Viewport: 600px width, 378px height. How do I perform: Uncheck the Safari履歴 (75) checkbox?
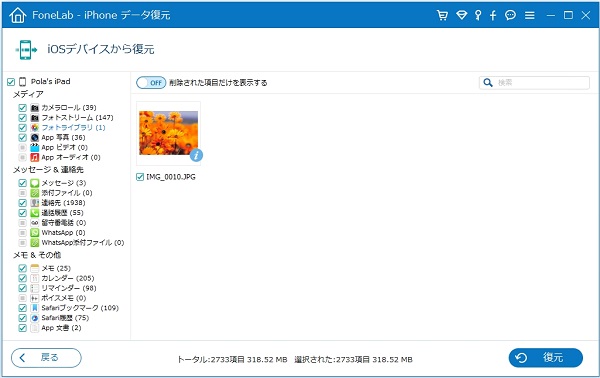[x=22, y=318]
